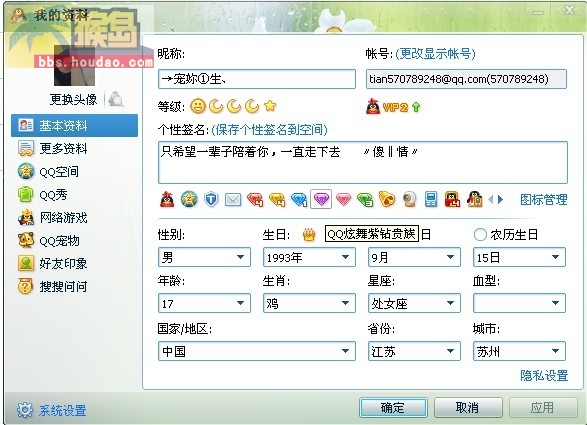Click the QQ member penguin service icon

pyautogui.click(x=167, y=200)
